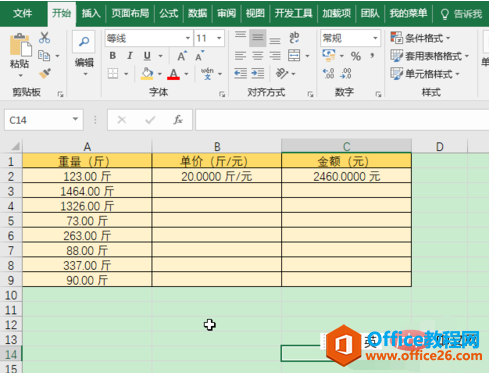The height and width of the screenshot is (373, 489).
Task: Increase the indent
Action: click(x=258, y=73)
